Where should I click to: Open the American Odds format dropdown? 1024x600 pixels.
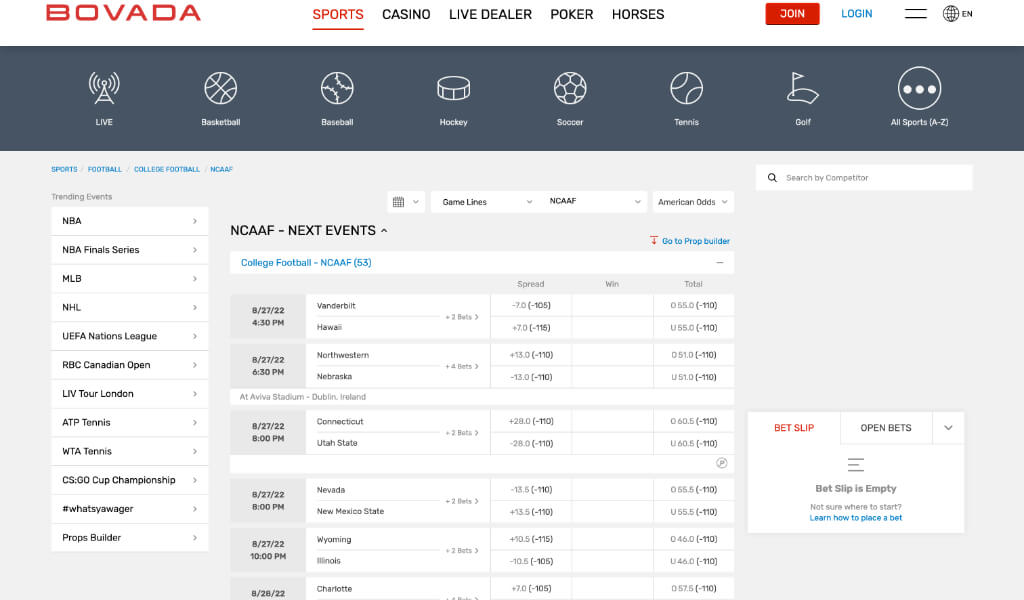pos(693,202)
